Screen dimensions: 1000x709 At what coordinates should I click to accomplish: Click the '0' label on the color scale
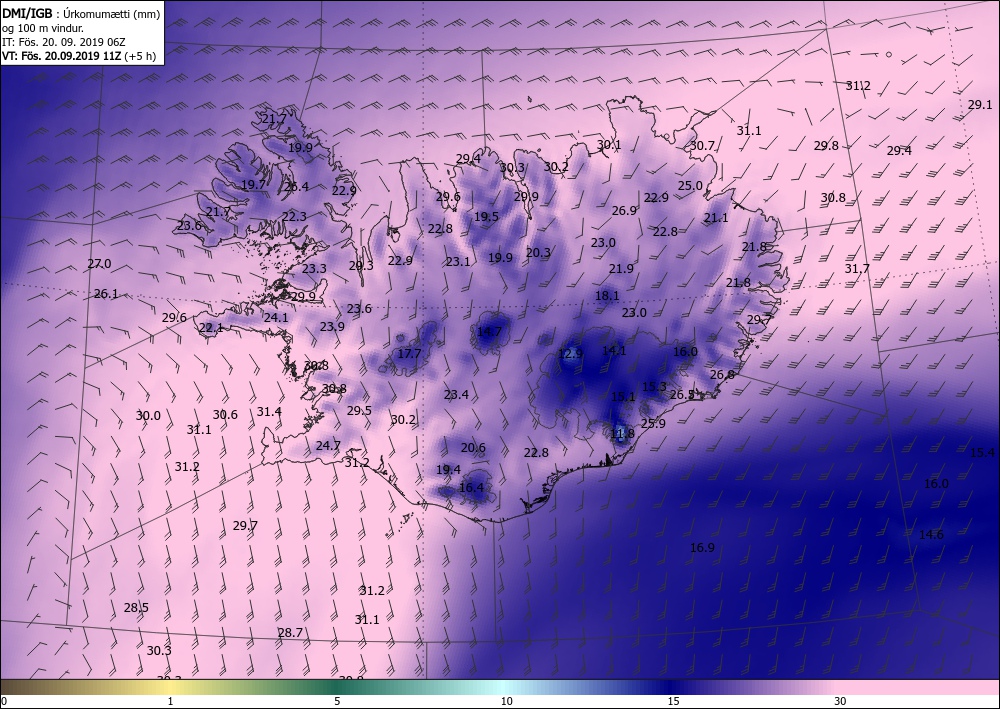(4, 701)
